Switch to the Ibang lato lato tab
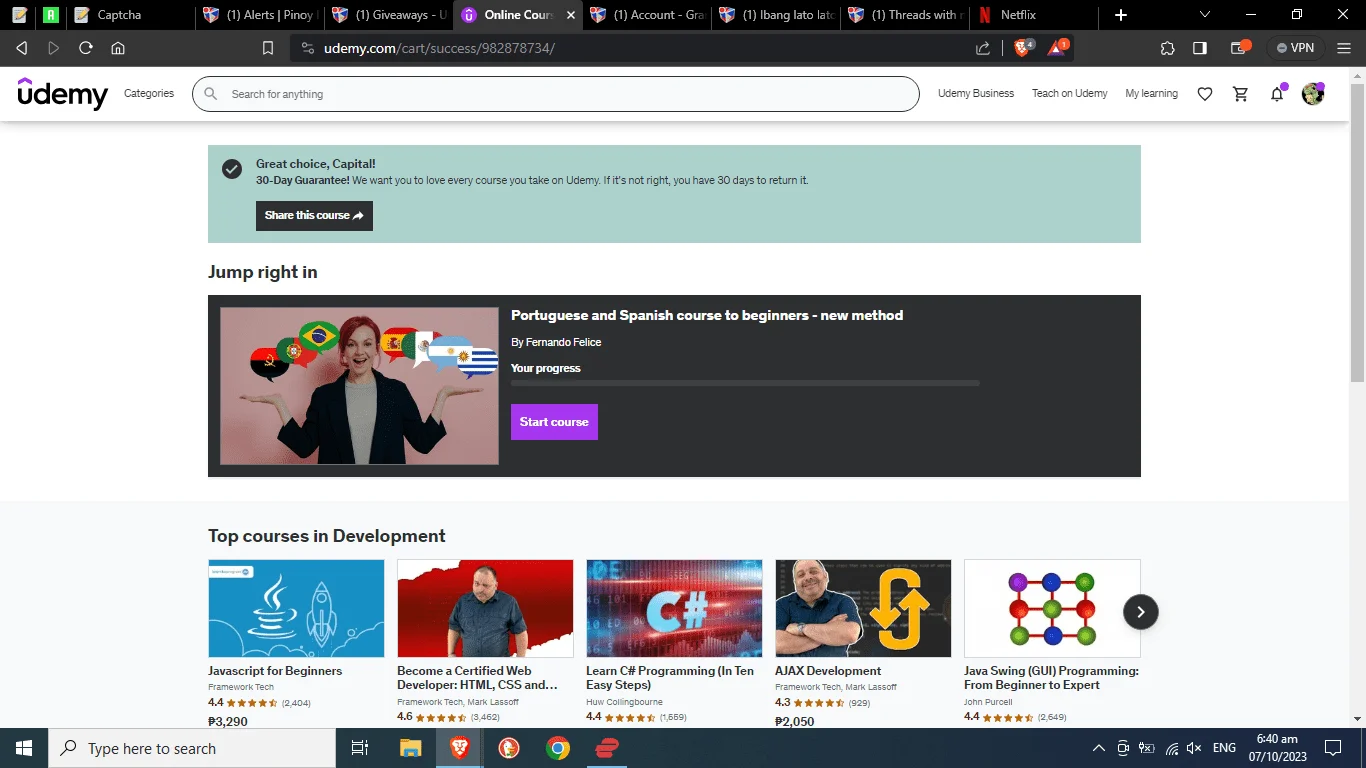1366x768 pixels. tap(776, 15)
